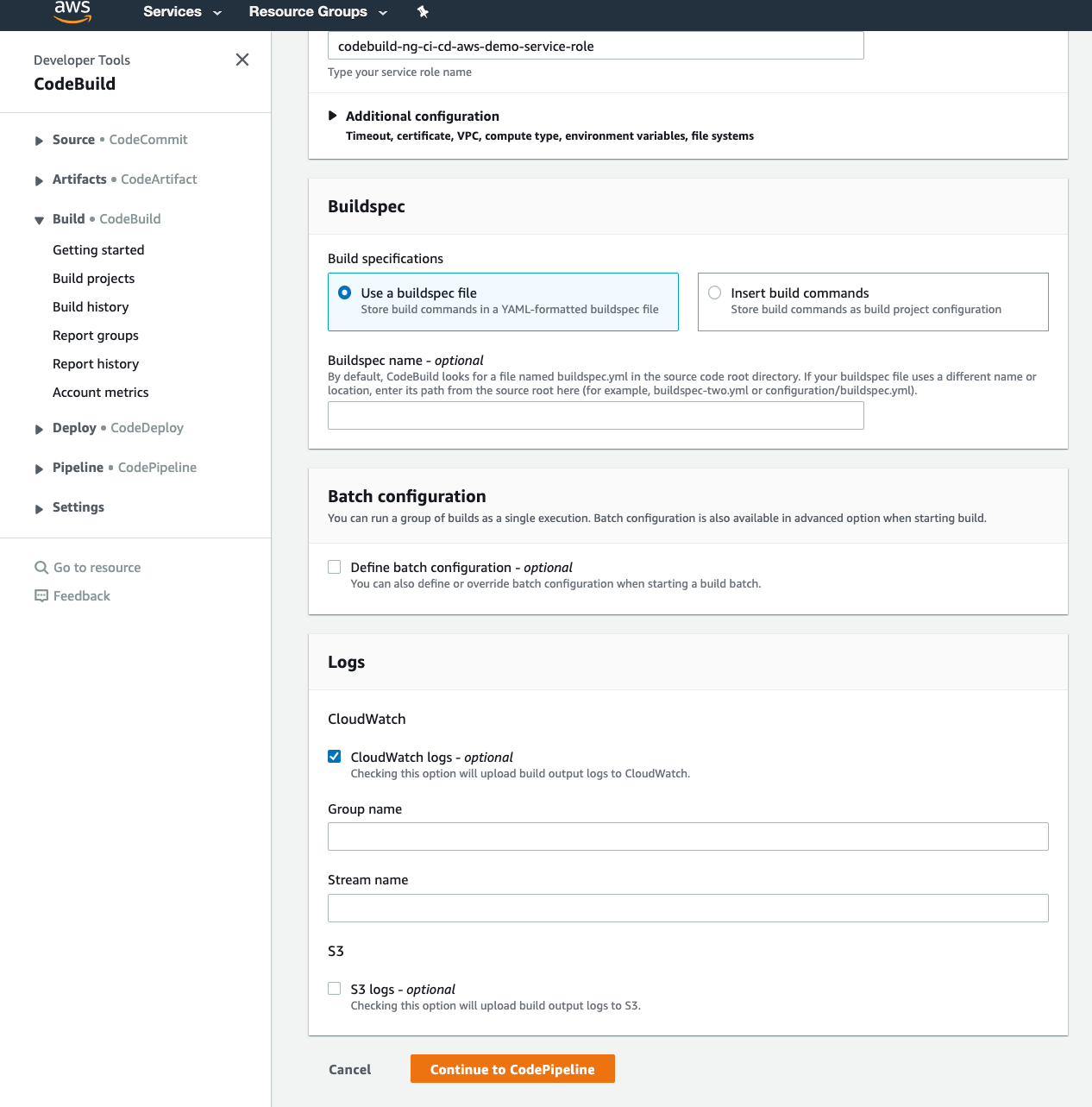This screenshot has width=1092, height=1107.
Task: Open the Resource Groups menu
Action: pos(318,12)
